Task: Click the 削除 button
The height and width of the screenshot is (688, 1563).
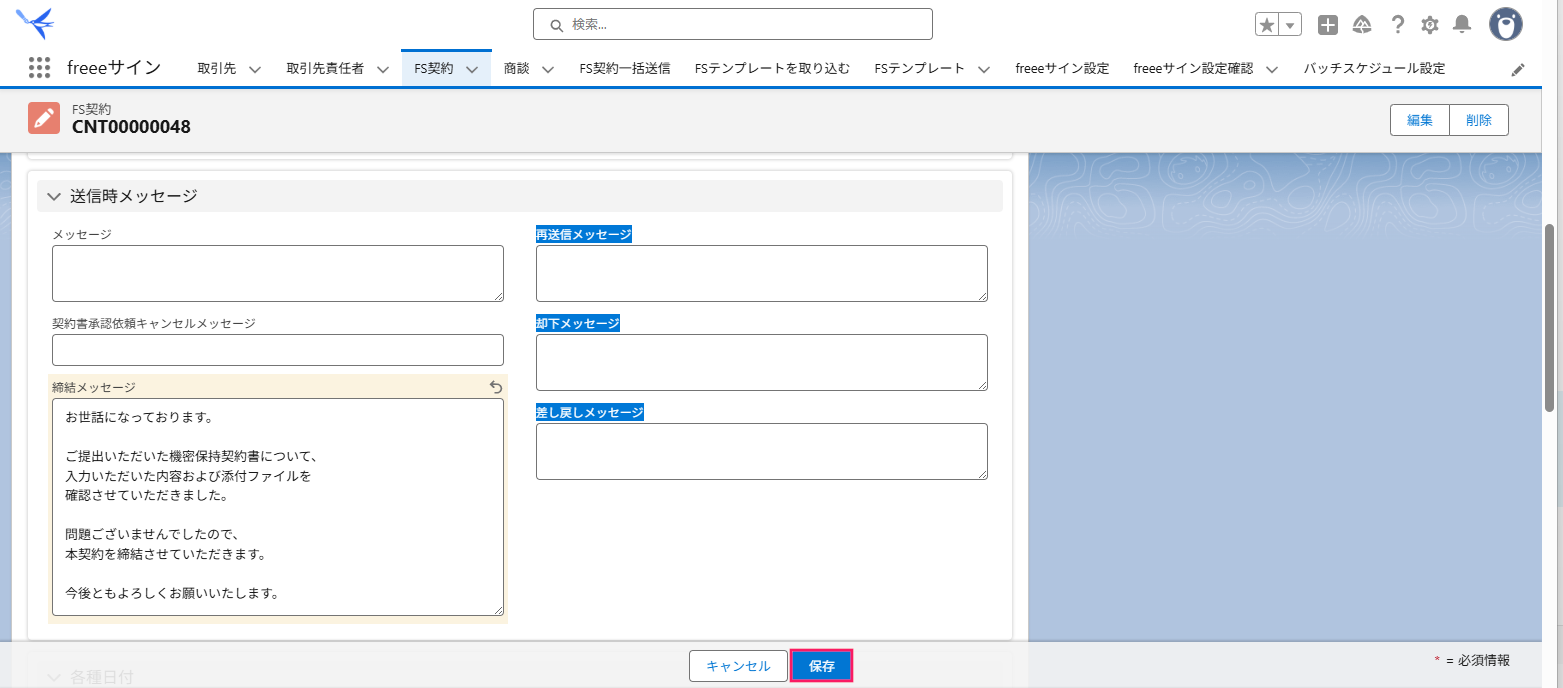Action: [1479, 120]
